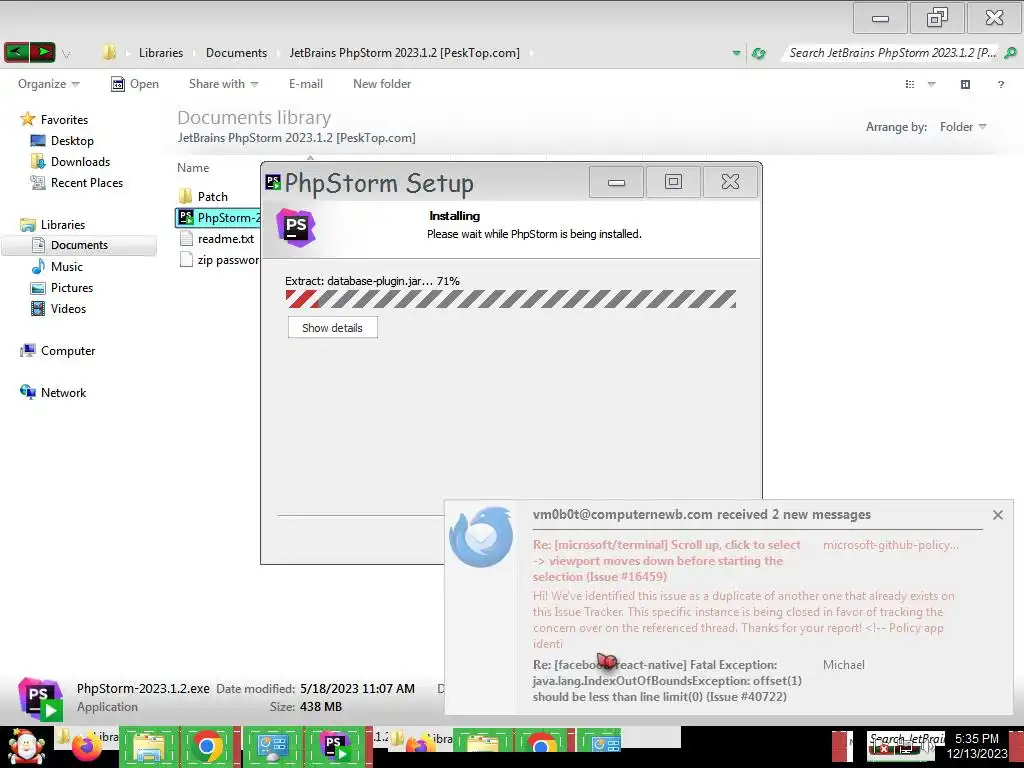
Task: Open Downloads under Favorites
Action: coord(71,161)
